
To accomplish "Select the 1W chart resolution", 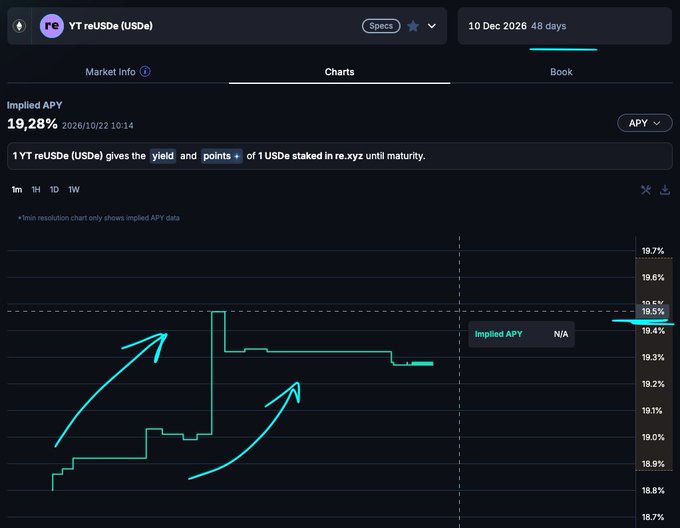I will coord(74,190).
